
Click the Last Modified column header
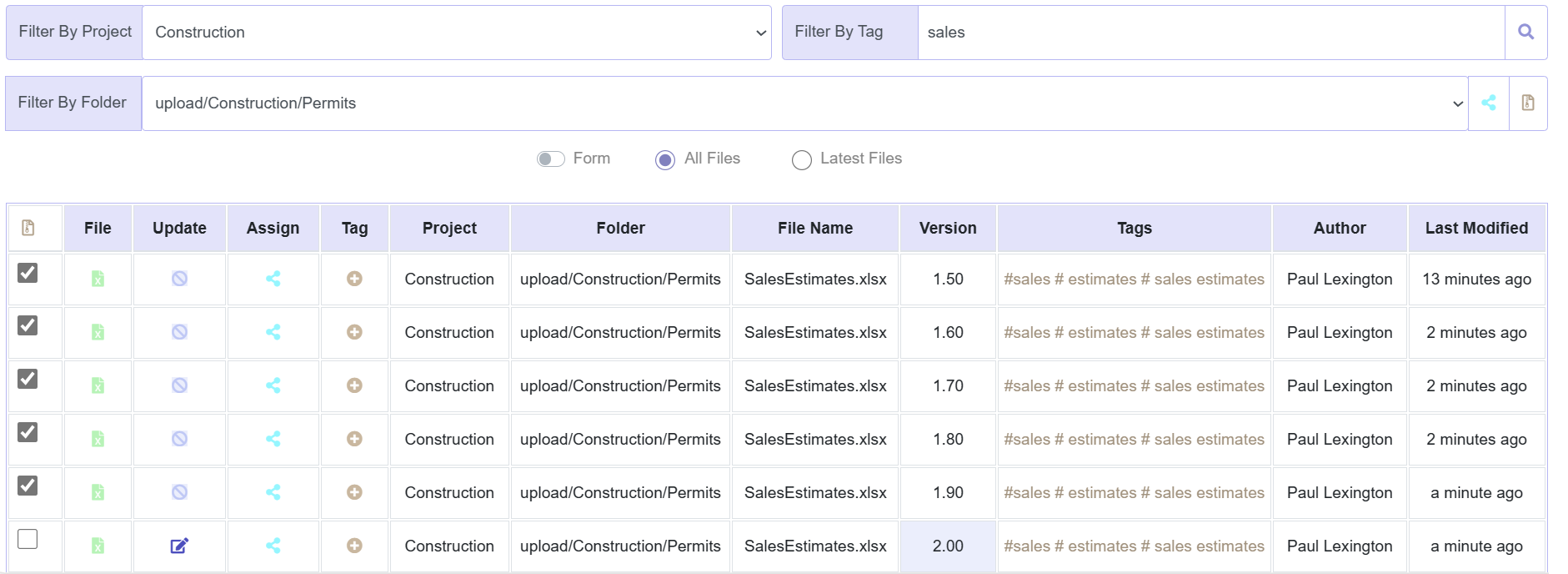click(1476, 228)
